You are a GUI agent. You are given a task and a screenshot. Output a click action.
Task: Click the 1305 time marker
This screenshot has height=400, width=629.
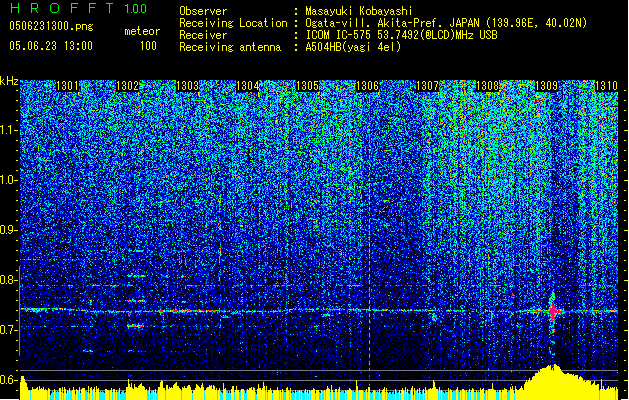point(307,86)
